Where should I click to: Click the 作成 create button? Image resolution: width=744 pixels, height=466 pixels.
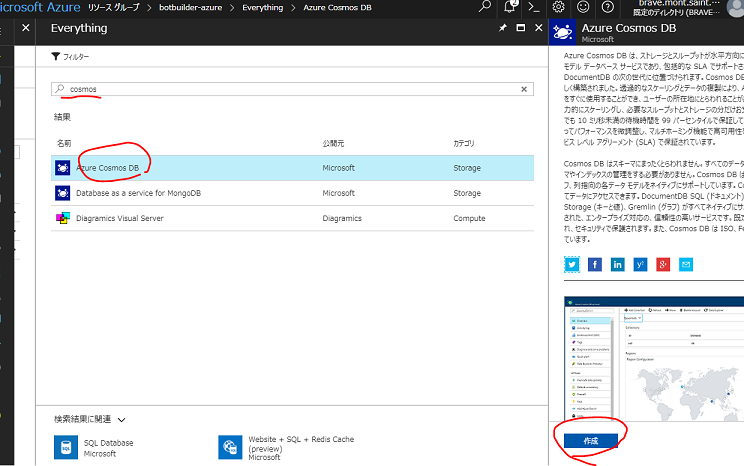591,441
